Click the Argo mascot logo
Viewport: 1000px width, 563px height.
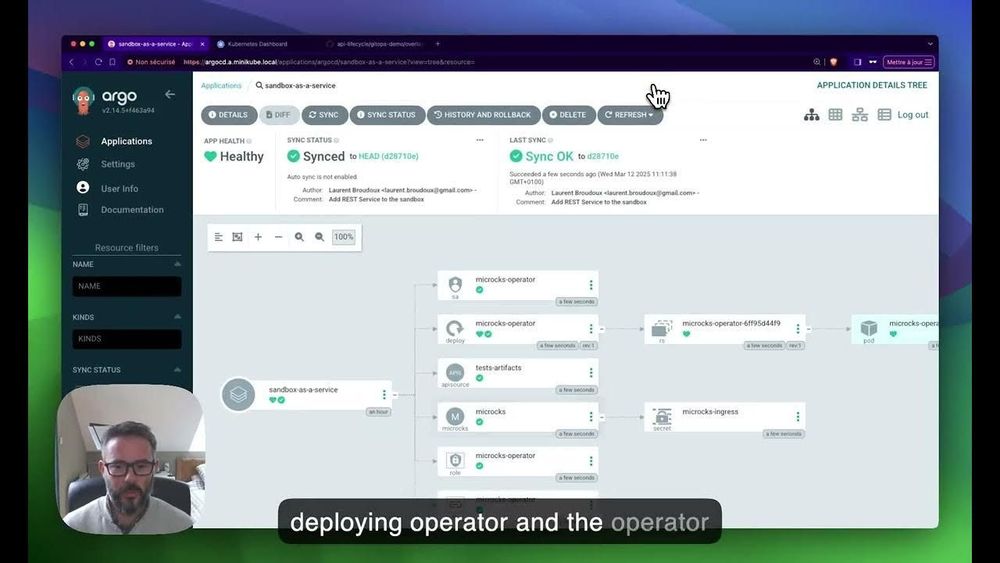point(83,101)
